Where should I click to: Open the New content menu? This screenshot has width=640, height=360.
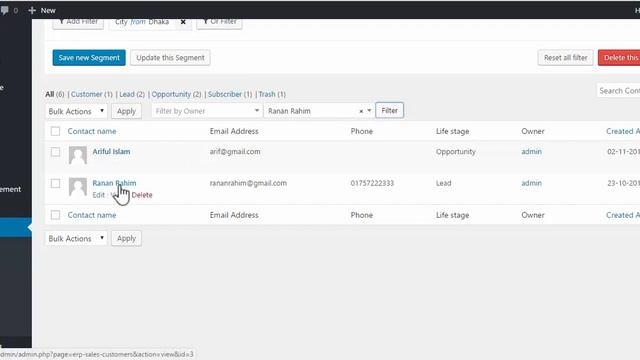42,10
